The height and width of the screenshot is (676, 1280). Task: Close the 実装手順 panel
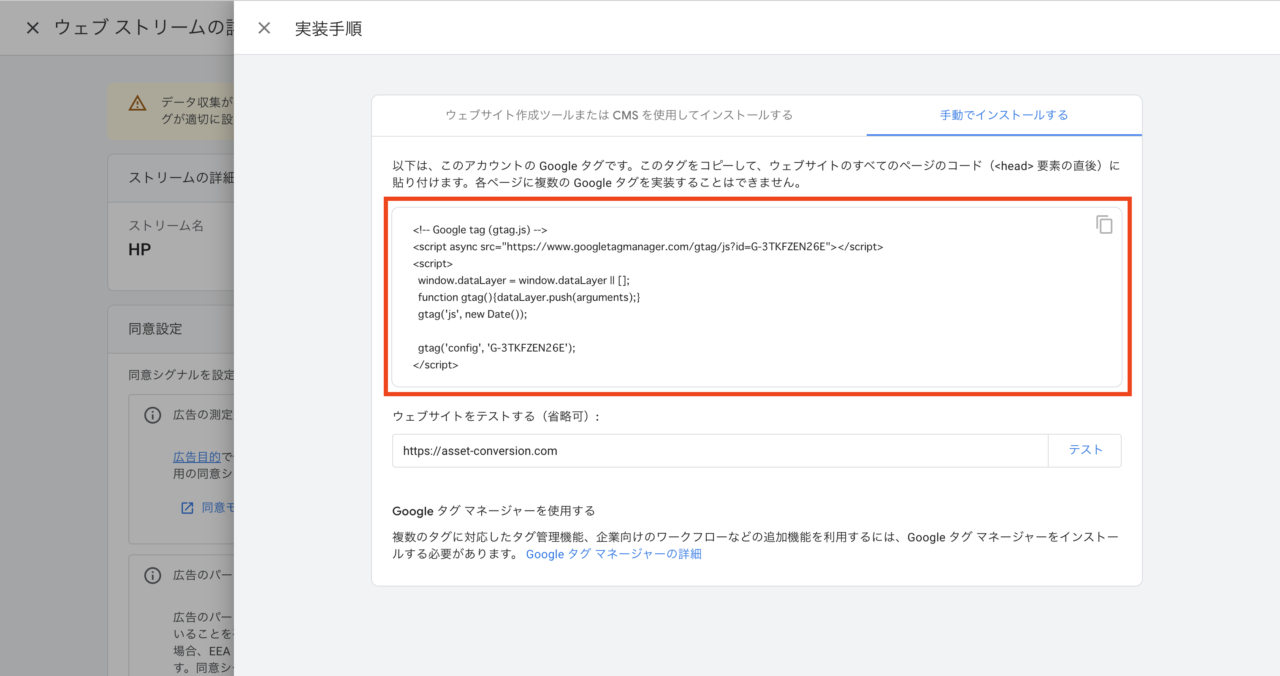click(x=264, y=28)
